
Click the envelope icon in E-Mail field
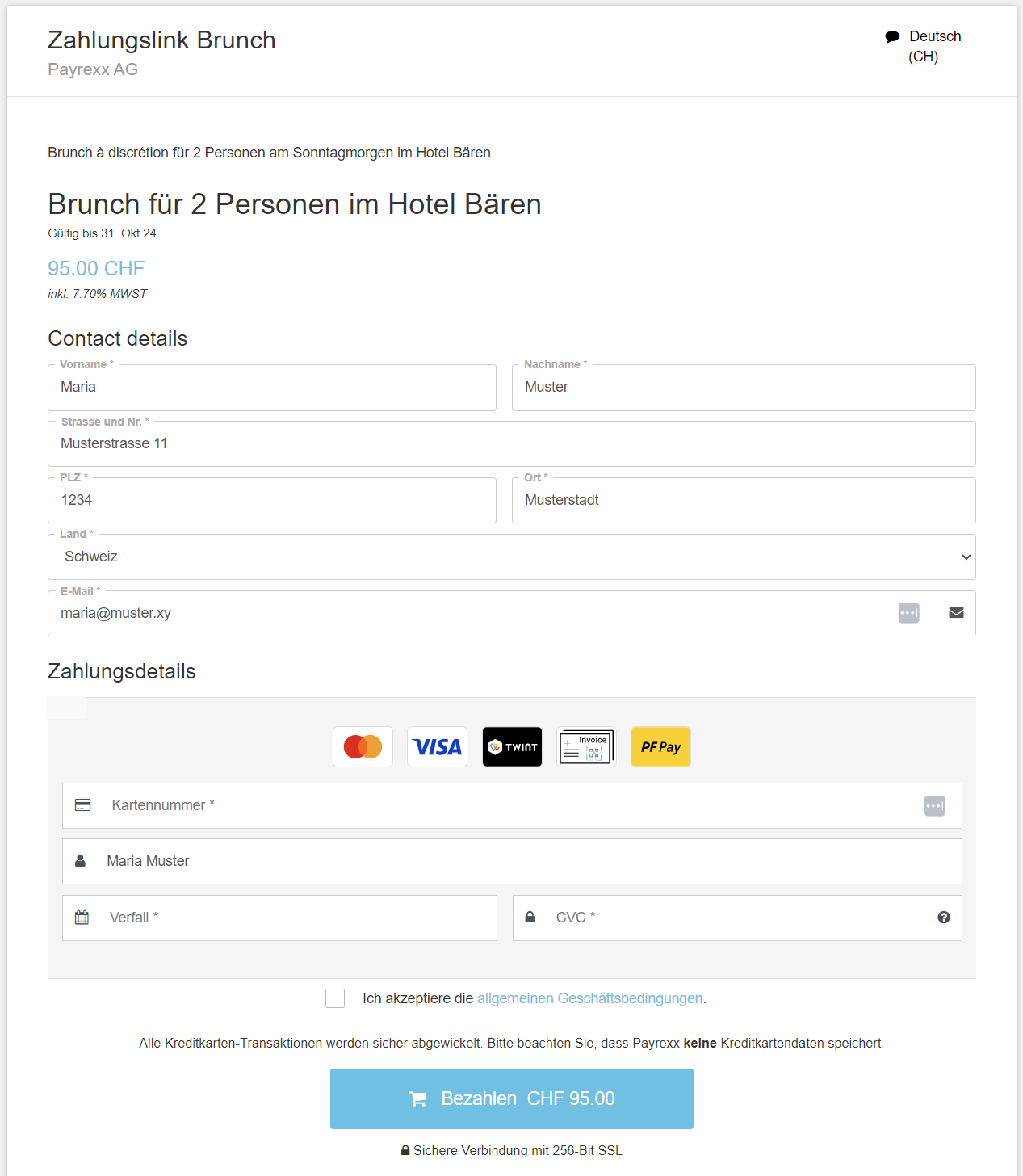(x=956, y=613)
